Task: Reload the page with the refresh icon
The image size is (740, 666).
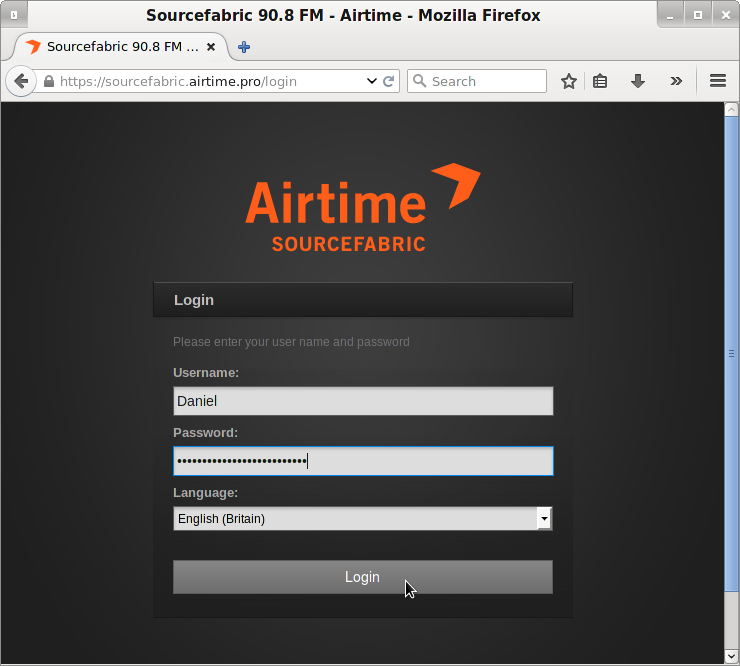Action: click(388, 81)
